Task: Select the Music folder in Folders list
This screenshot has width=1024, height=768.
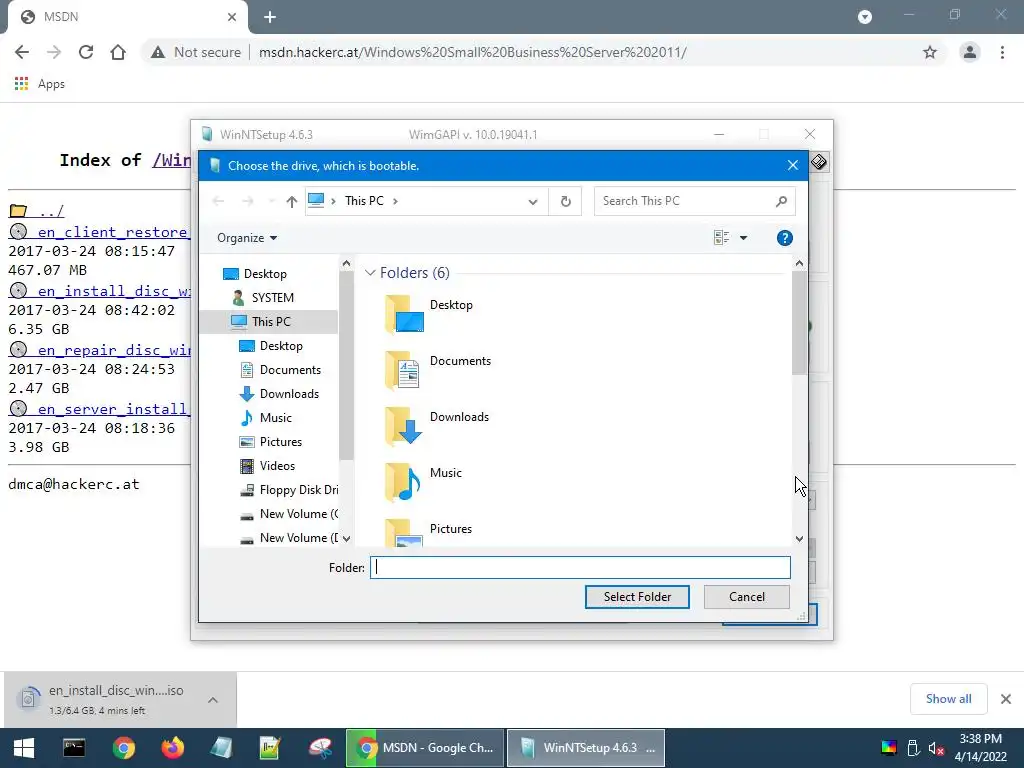Action: [x=423, y=481]
